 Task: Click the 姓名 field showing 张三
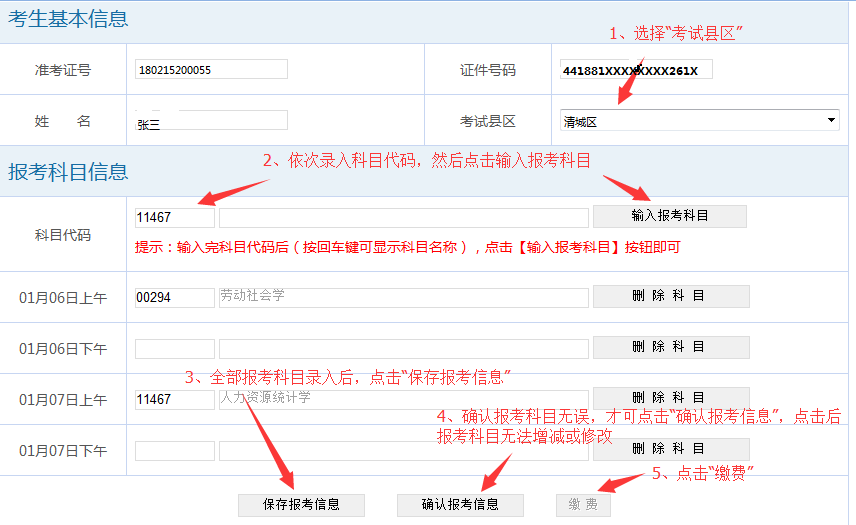tap(211, 121)
